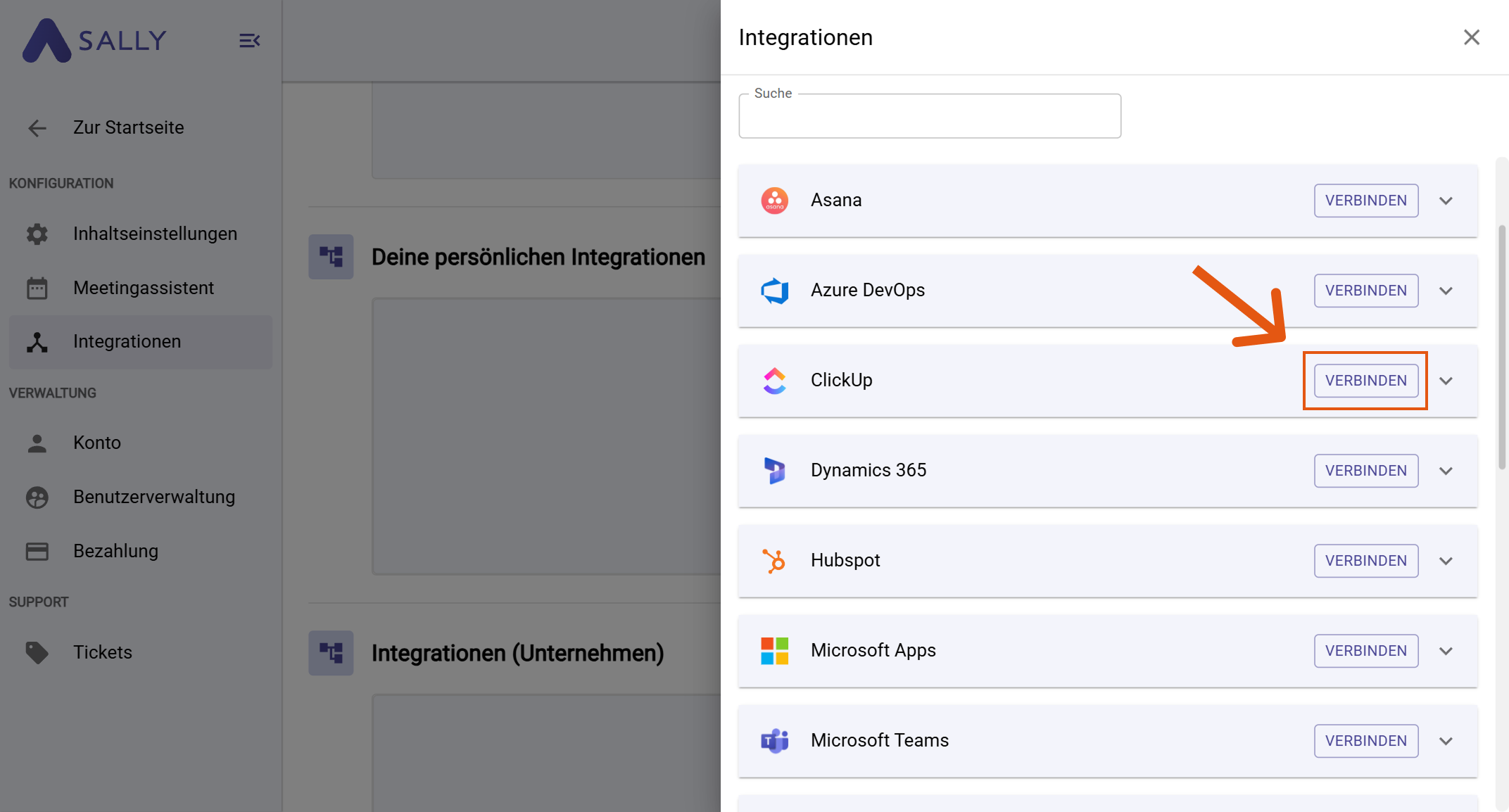Click the KONFIGURATION section label
Screen dimensions: 1509x812
[x=61, y=184]
